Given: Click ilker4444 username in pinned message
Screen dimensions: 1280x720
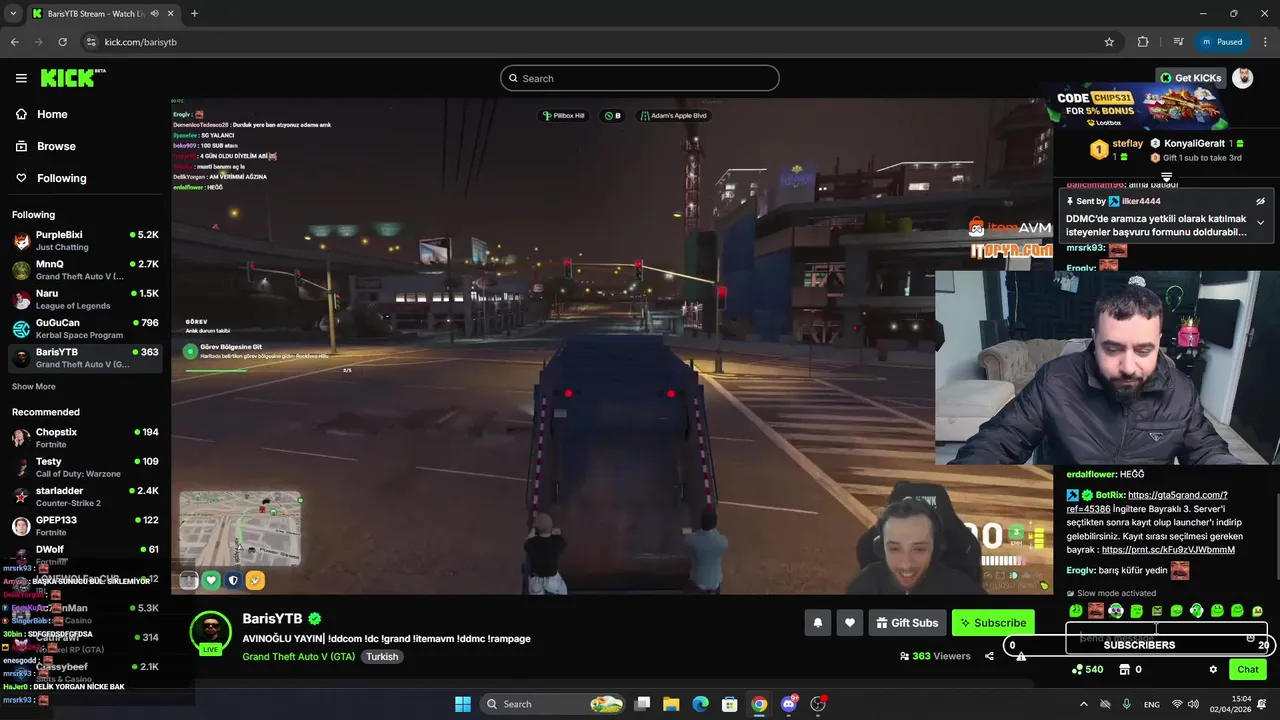Looking at the screenshot, I should pyautogui.click(x=1141, y=201).
